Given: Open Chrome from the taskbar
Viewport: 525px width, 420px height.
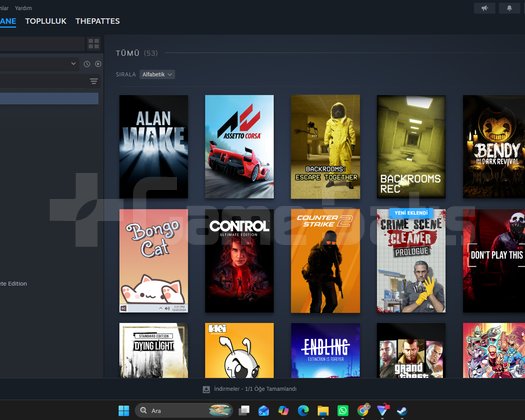Looking at the screenshot, I should pos(363,410).
